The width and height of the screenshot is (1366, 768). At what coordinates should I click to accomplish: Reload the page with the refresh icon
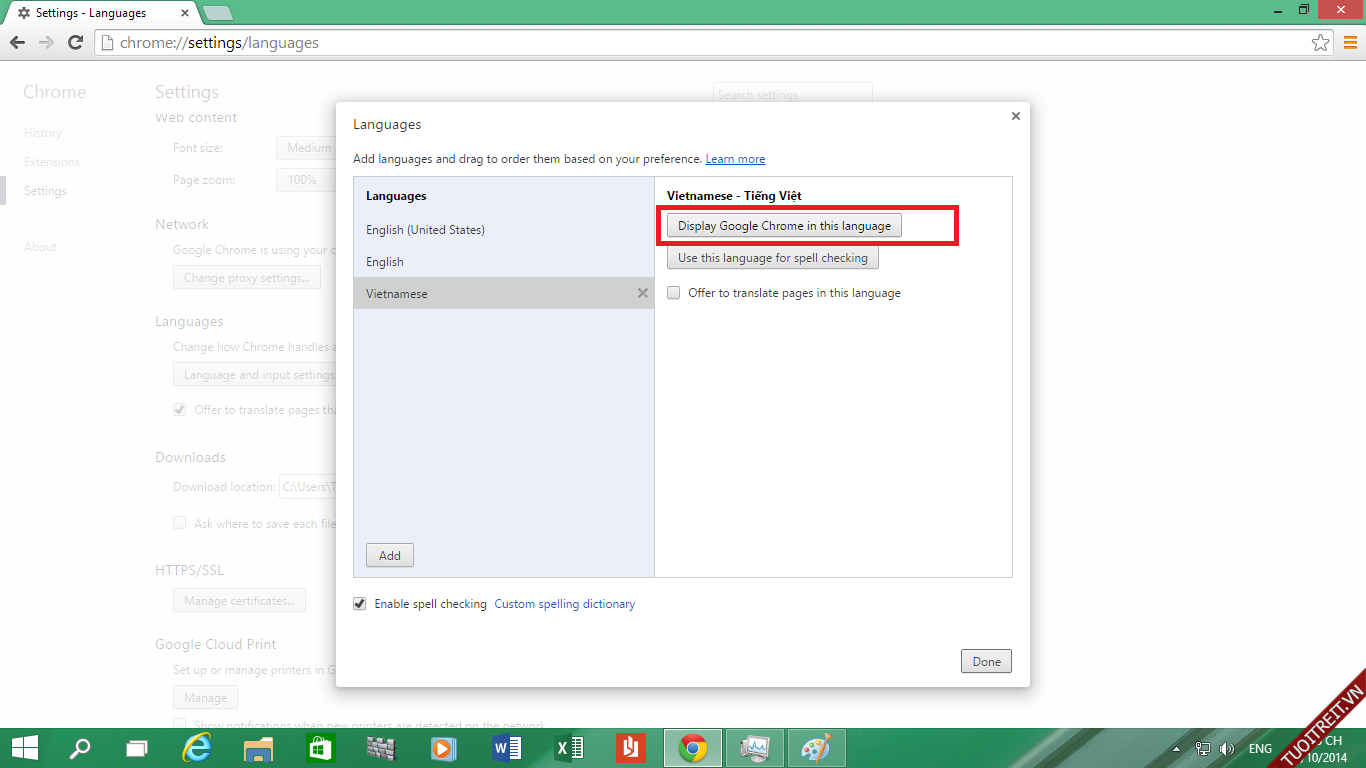[x=75, y=42]
